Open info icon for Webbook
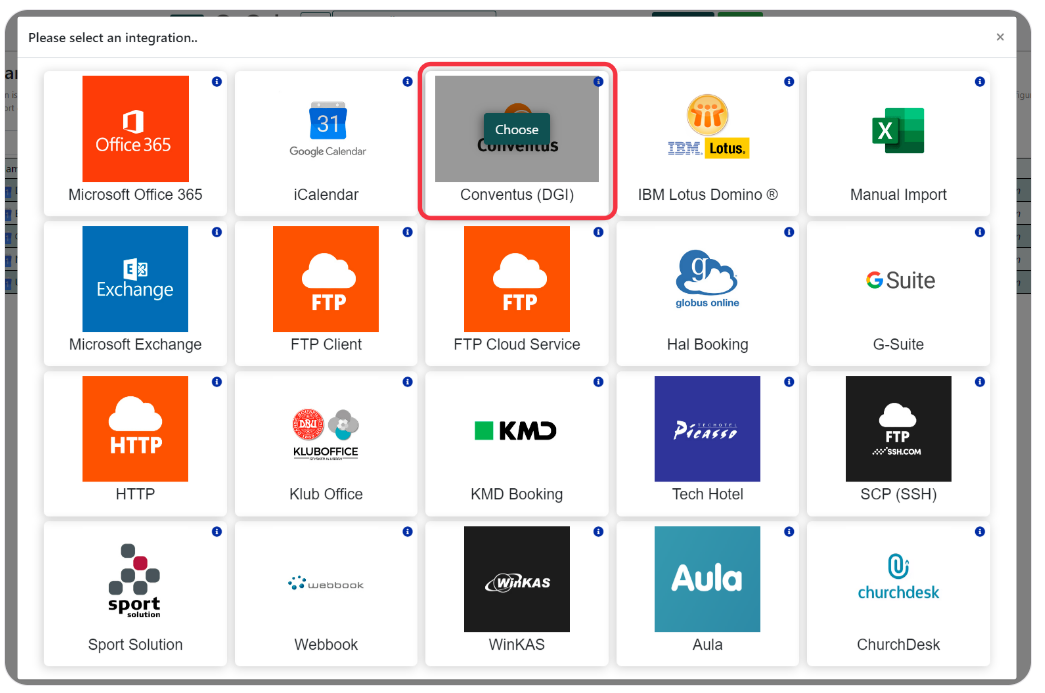Screen dimensions: 1045x693 (407, 532)
